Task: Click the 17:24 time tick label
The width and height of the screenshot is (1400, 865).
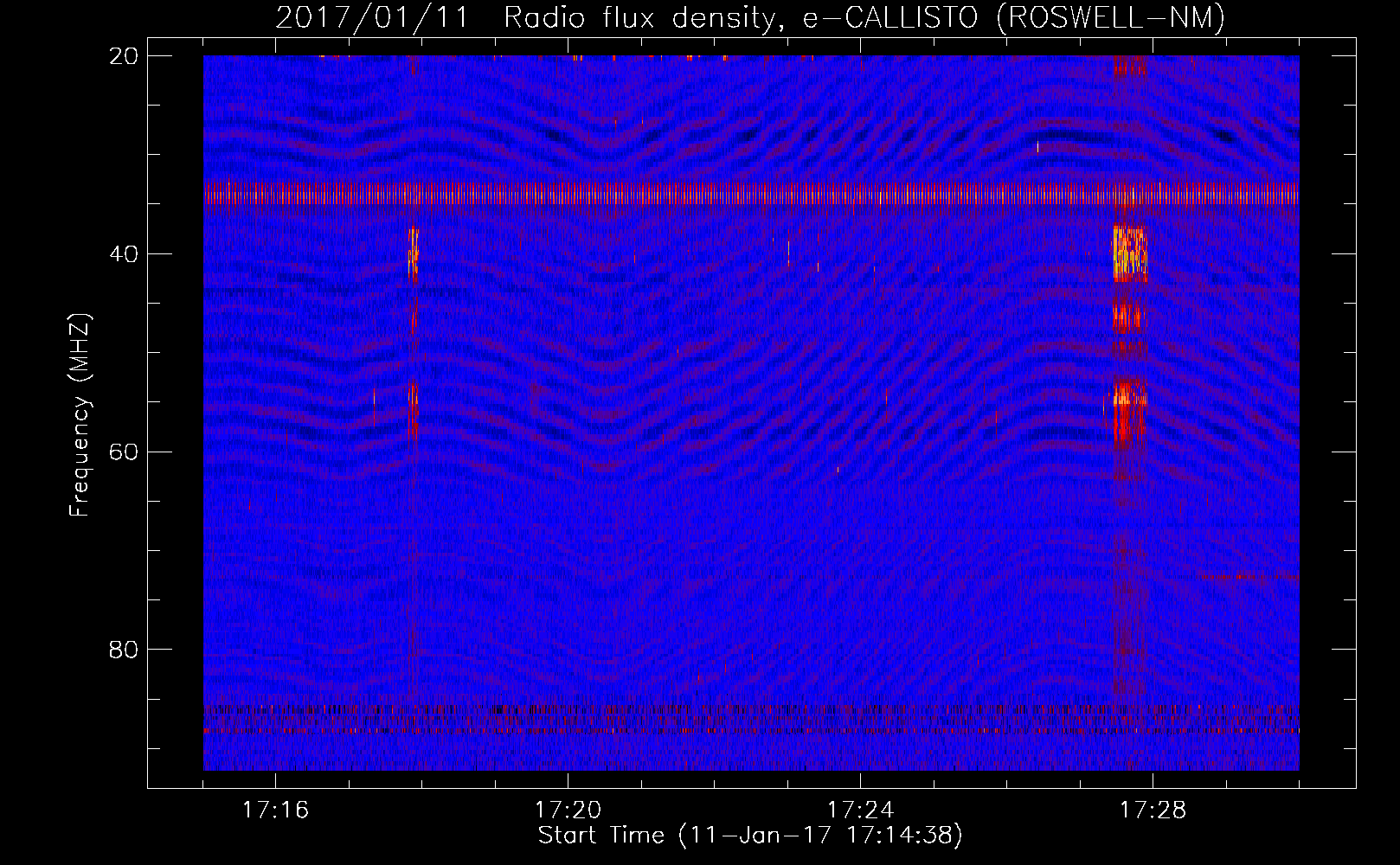Action: [x=860, y=810]
